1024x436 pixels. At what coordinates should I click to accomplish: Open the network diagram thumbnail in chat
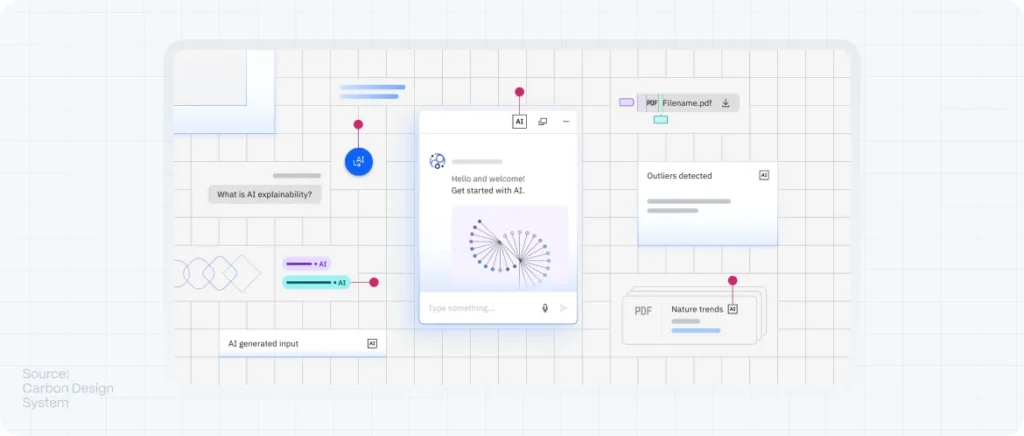509,247
